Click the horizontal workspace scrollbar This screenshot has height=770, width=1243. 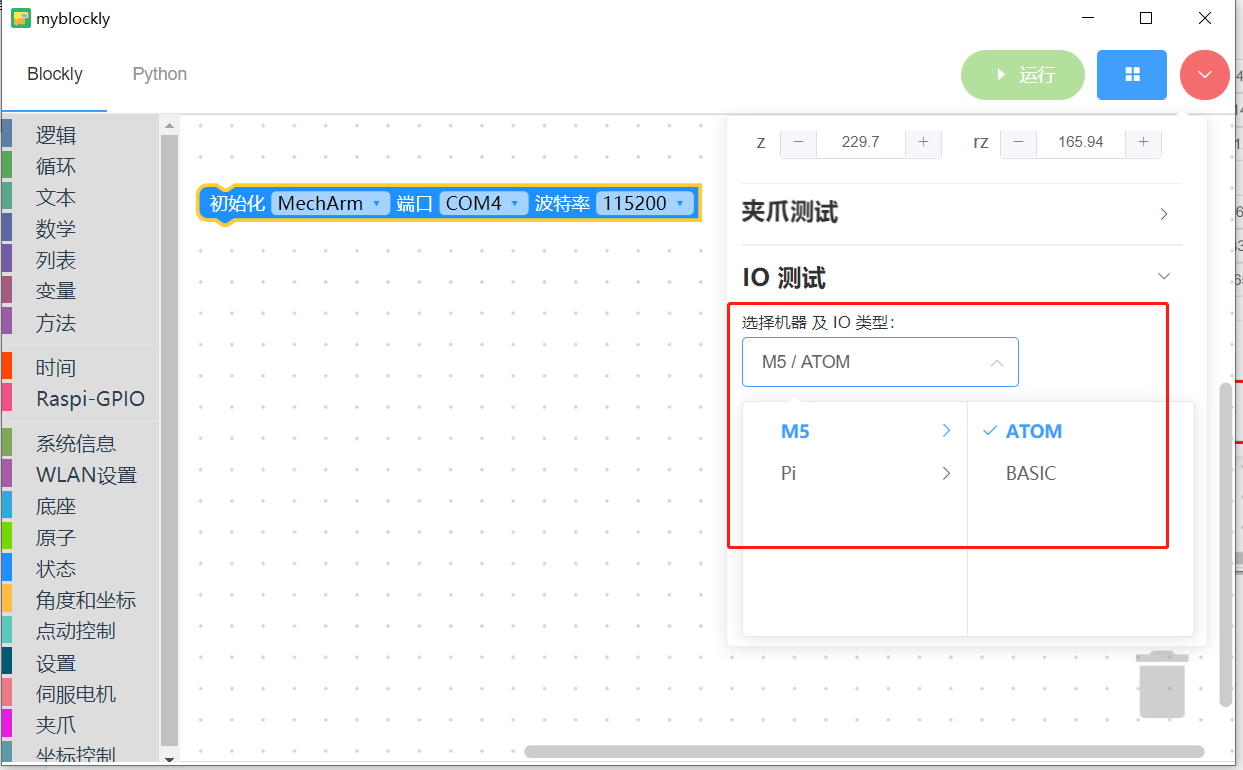click(x=864, y=751)
